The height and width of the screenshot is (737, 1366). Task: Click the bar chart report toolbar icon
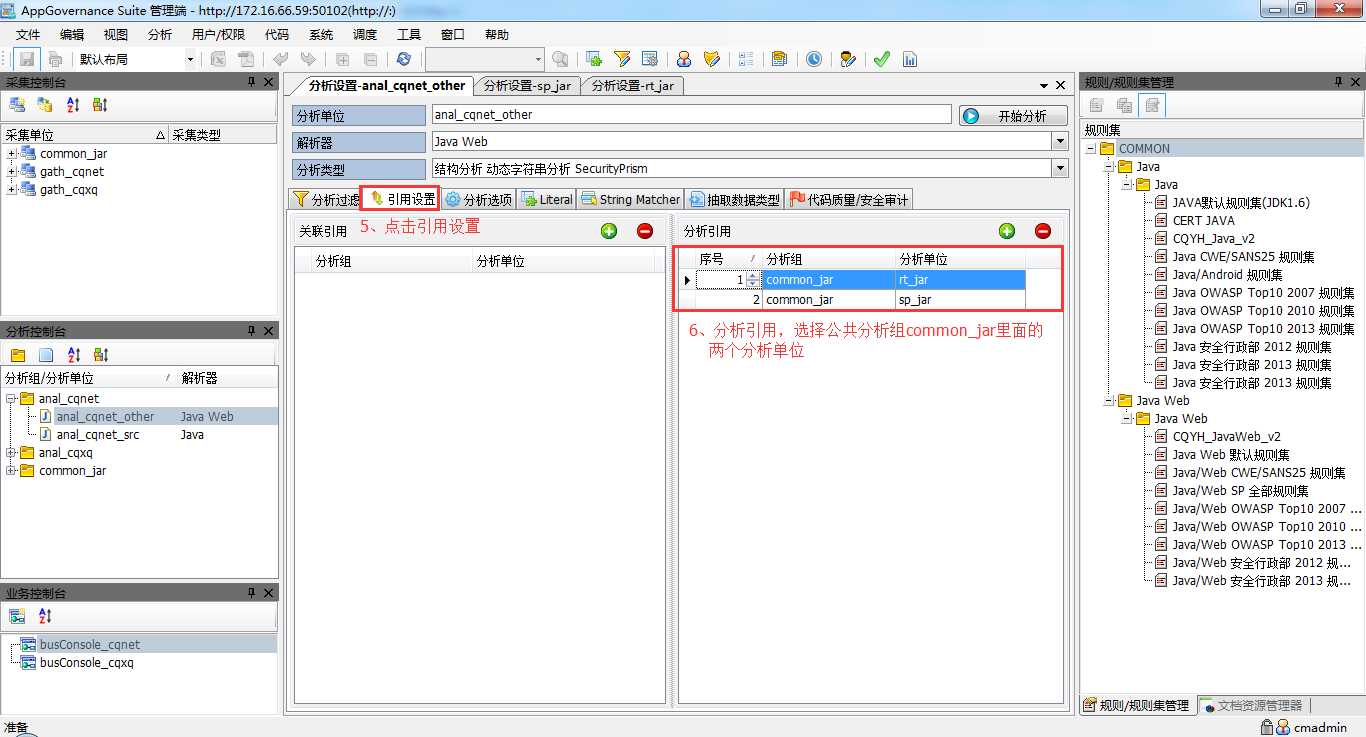coord(910,59)
